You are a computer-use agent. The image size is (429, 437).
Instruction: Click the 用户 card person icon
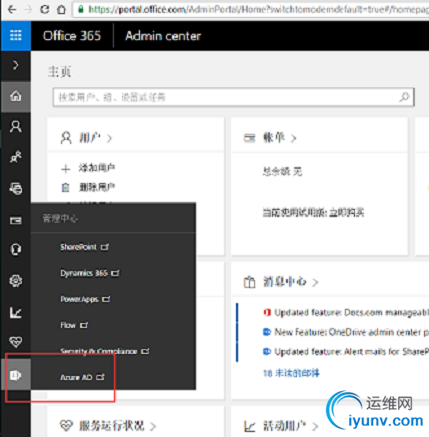pyautogui.click(x=66, y=138)
